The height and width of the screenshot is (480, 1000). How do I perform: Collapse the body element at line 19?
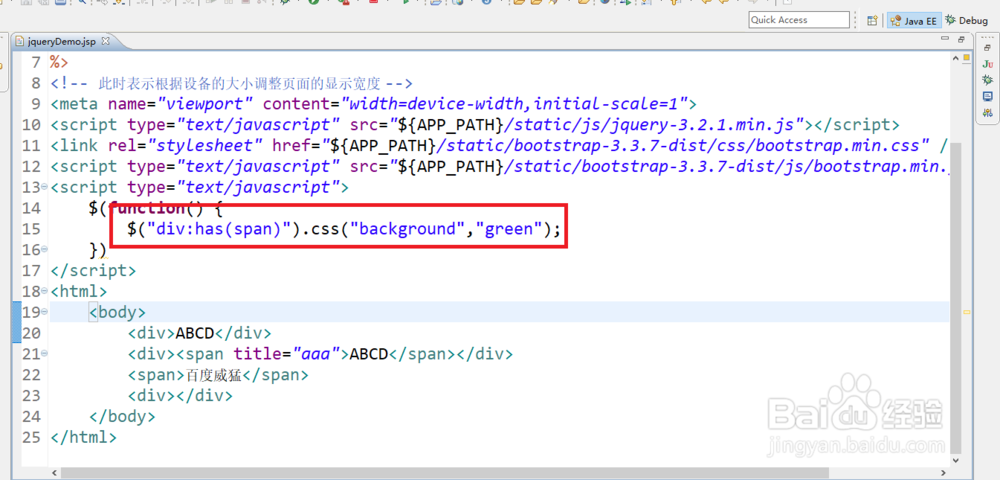tap(44, 312)
